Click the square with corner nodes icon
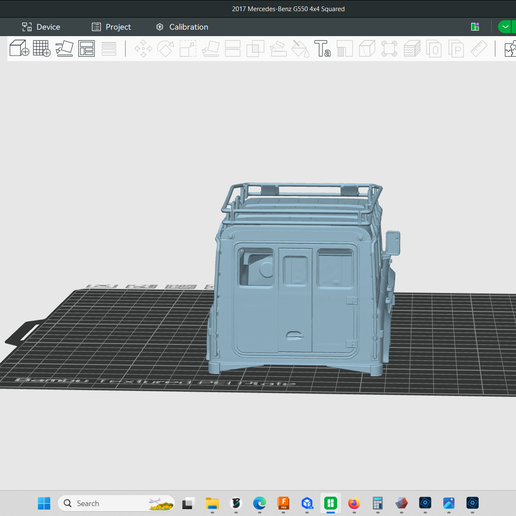Screen dimensions: 516x516 389,49
